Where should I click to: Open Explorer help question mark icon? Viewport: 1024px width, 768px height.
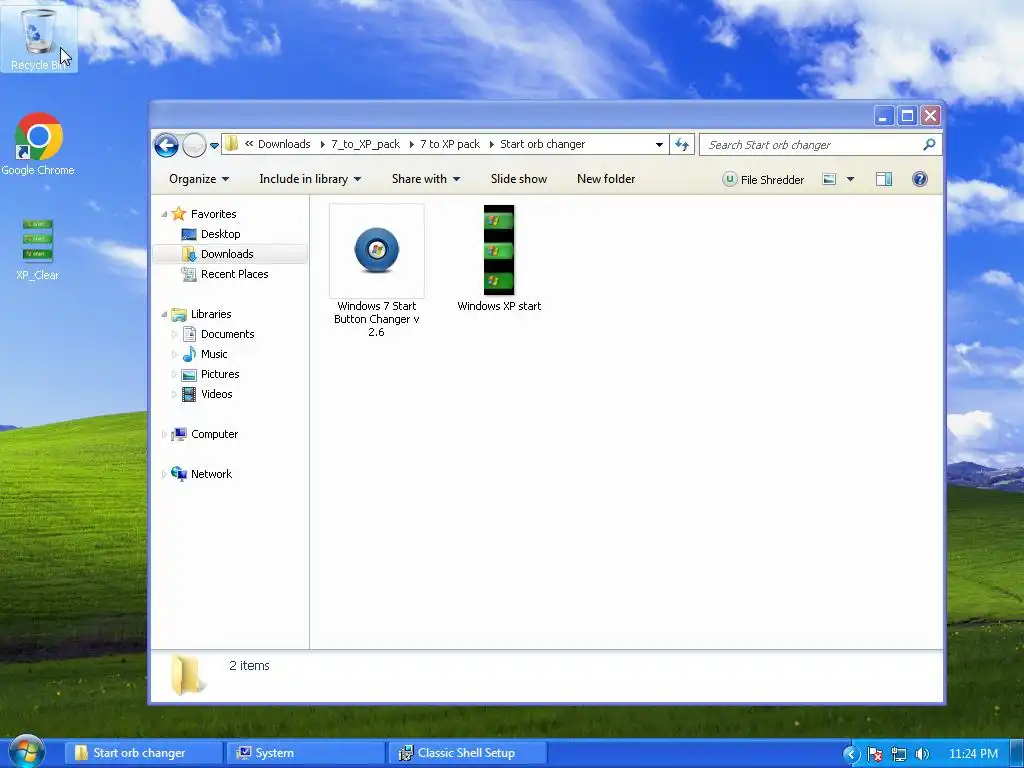920,179
